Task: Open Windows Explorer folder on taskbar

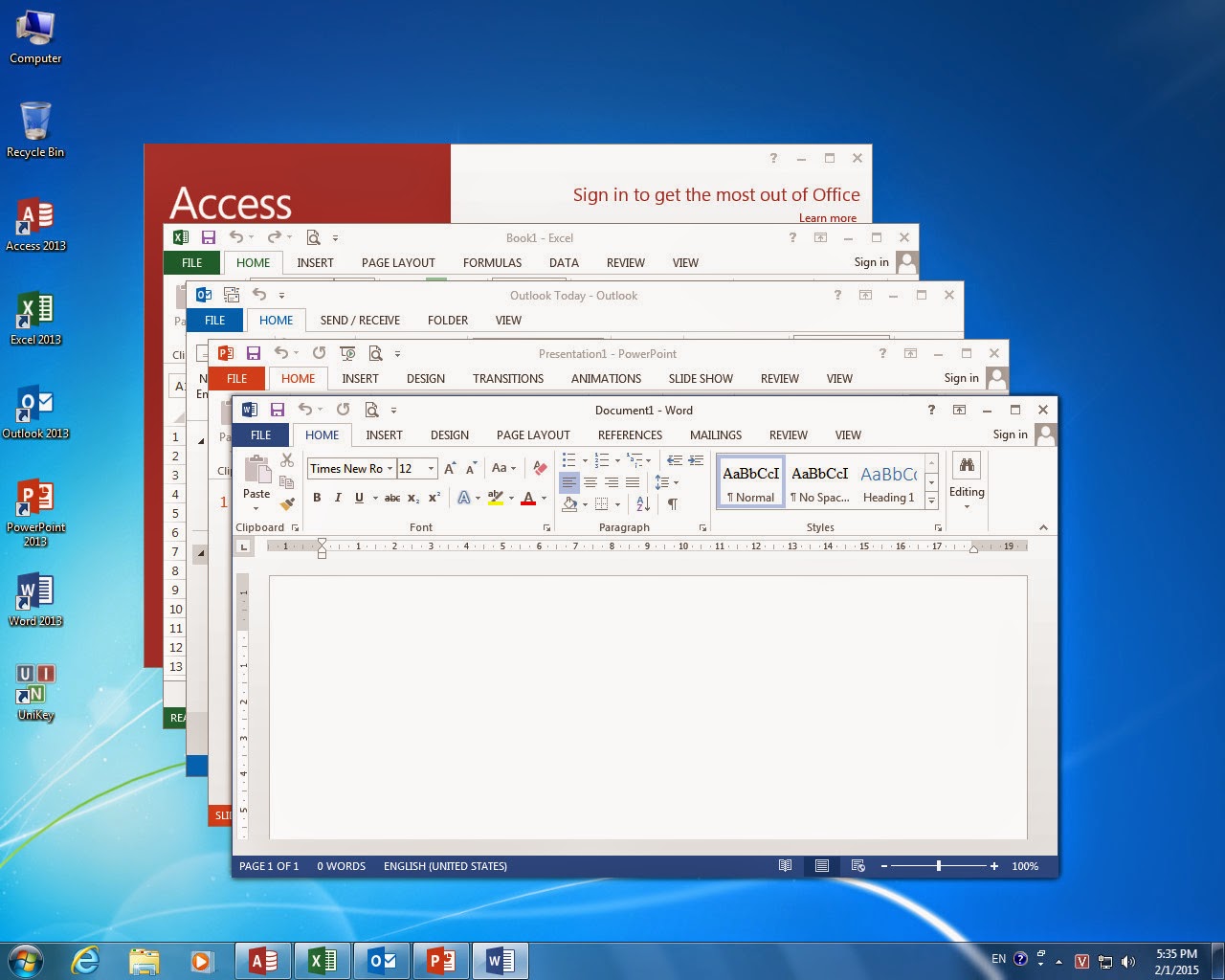Action: 144,960
